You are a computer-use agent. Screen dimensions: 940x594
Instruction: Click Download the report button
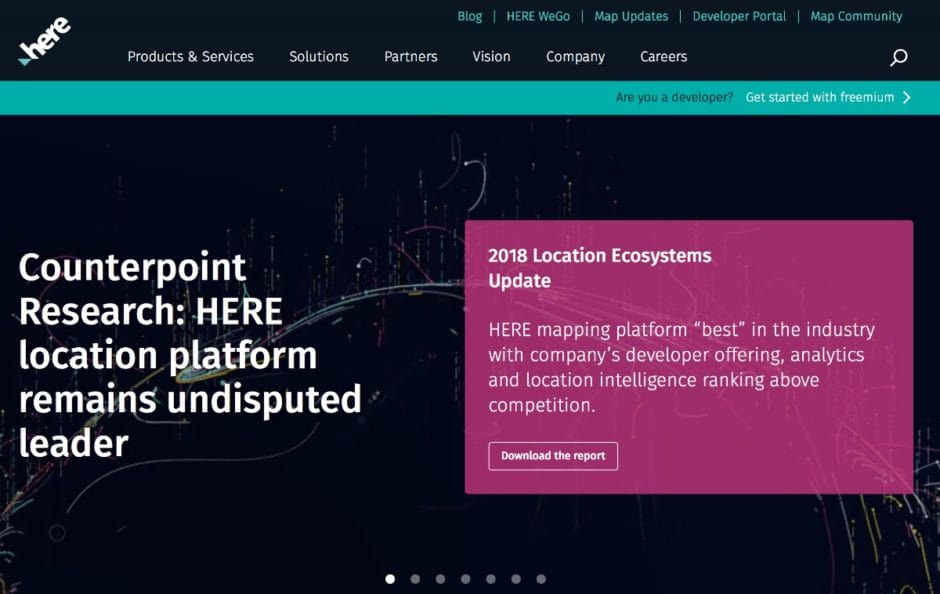tap(553, 456)
